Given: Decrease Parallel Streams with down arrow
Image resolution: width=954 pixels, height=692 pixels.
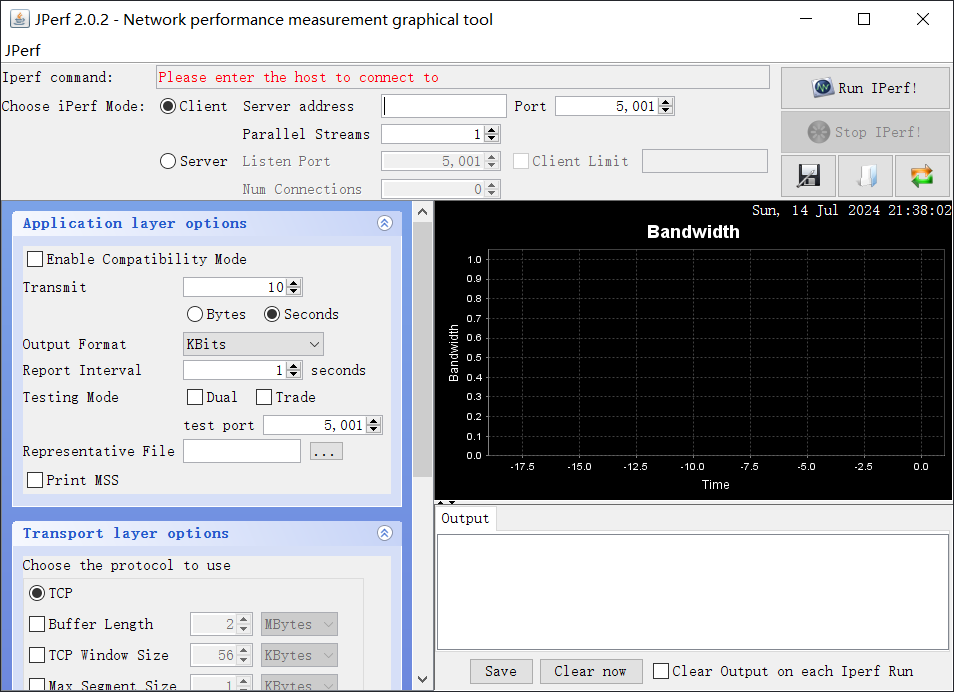Looking at the screenshot, I should 492,138.
